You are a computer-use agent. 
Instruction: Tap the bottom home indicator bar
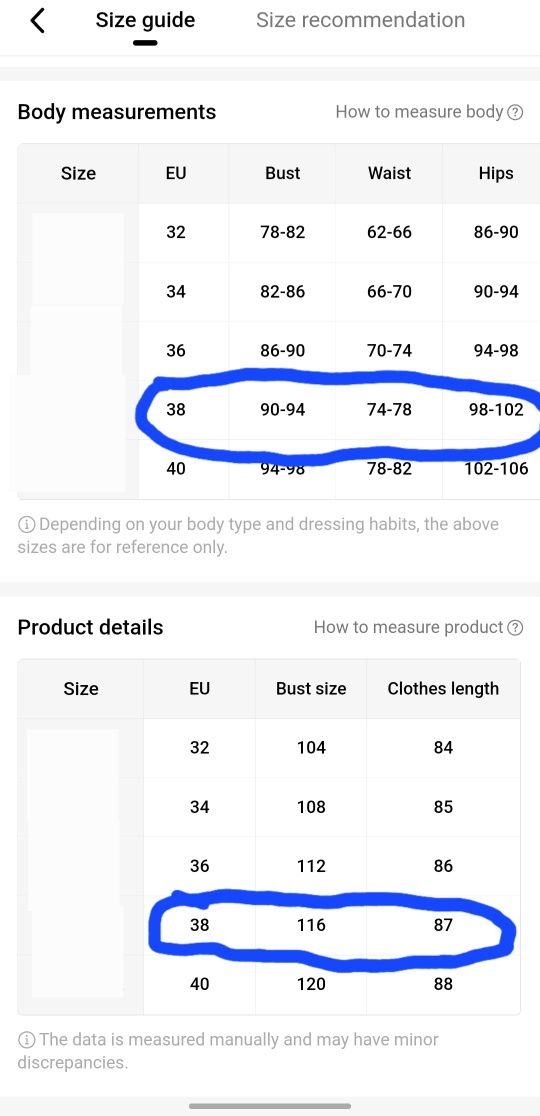(270, 1106)
